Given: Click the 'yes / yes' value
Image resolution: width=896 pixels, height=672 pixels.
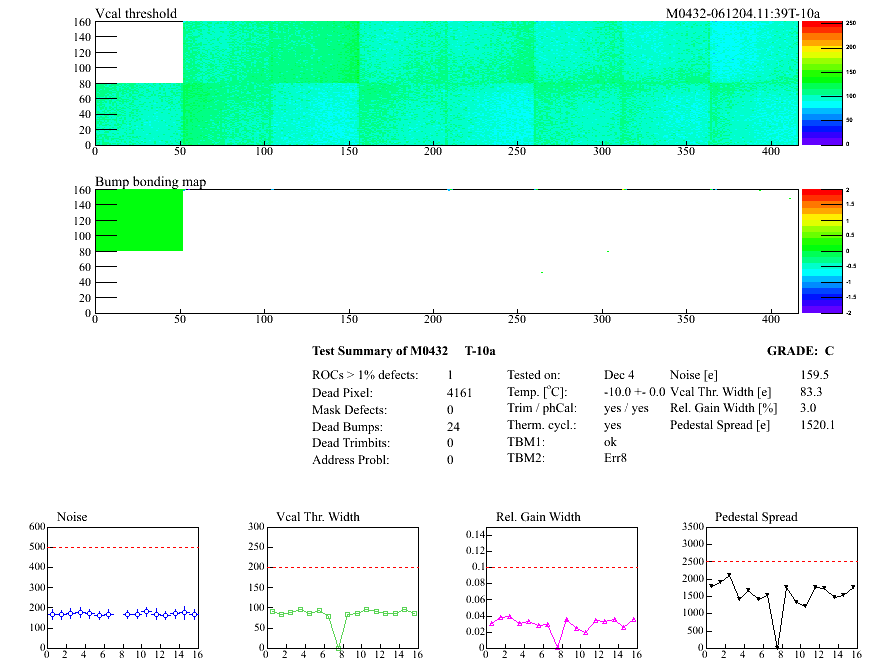Looking at the screenshot, I should 626,408.
